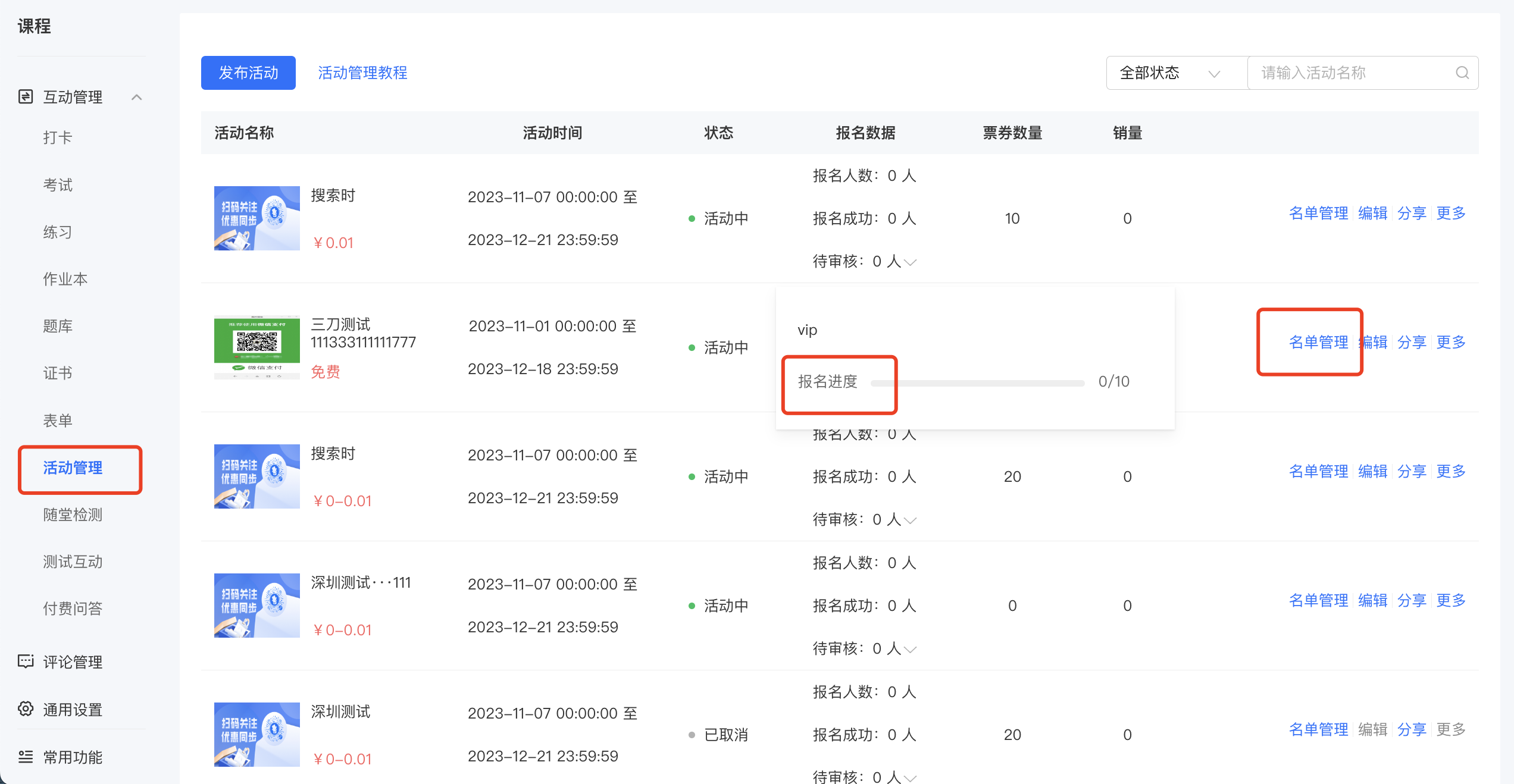Click the 发布活动 button
This screenshot has width=1514, height=784.
[x=248, y=73]
